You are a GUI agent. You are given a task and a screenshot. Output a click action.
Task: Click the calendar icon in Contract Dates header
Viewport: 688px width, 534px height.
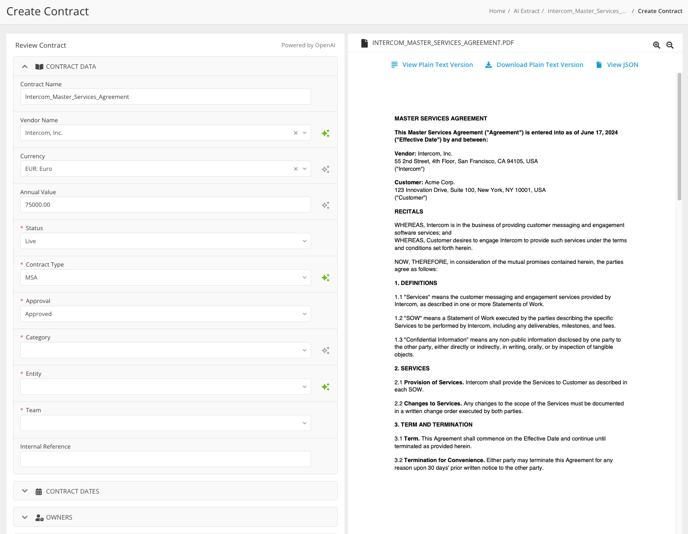pyautogui.click(x=39, y=491)
